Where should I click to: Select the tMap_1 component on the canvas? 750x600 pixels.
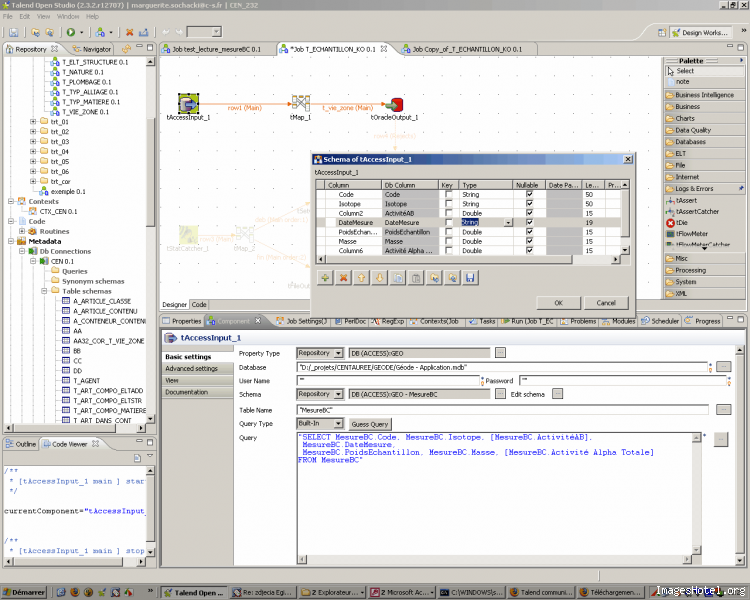coord(299,104)
